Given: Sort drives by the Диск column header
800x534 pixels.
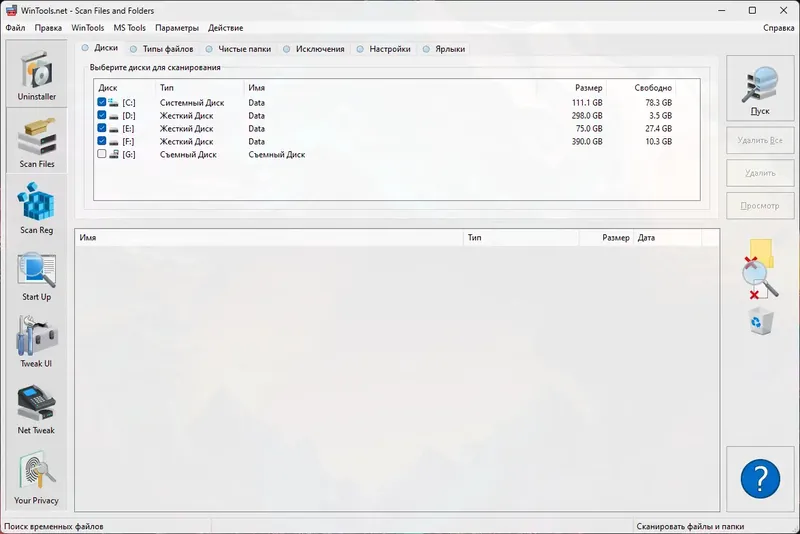Looking at the screenshot, I should [x=124, y=88].
